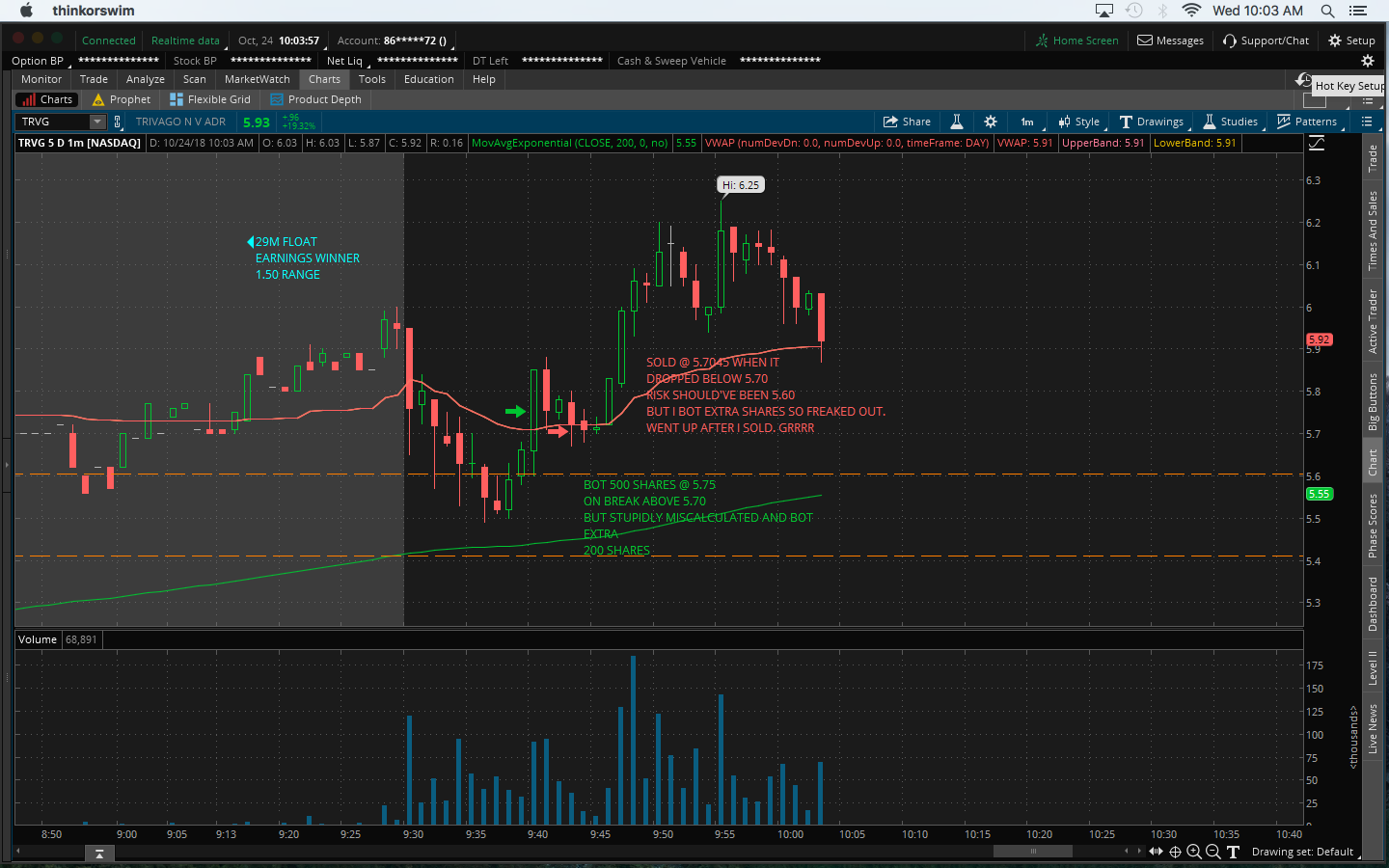Click the MovAvgExponential study label
This screenshot has width=1389, height=868.
pos(570,143)
